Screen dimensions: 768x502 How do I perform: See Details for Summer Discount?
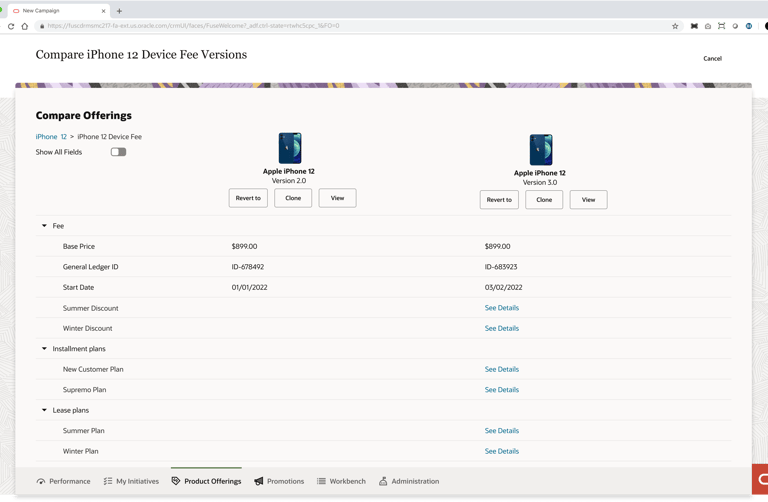tap(502, 308)
